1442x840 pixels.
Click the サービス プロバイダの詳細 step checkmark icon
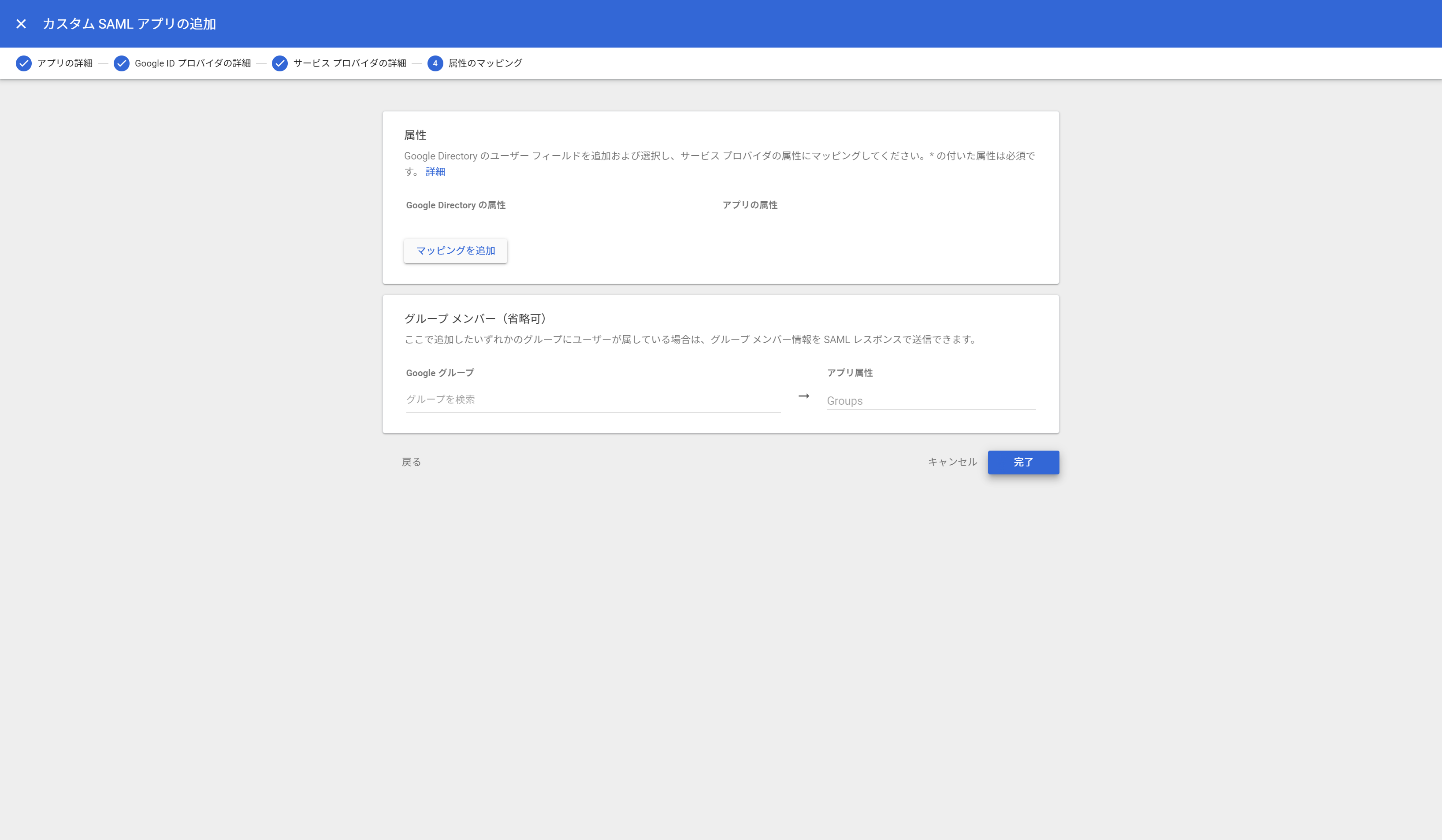[280, 63]
